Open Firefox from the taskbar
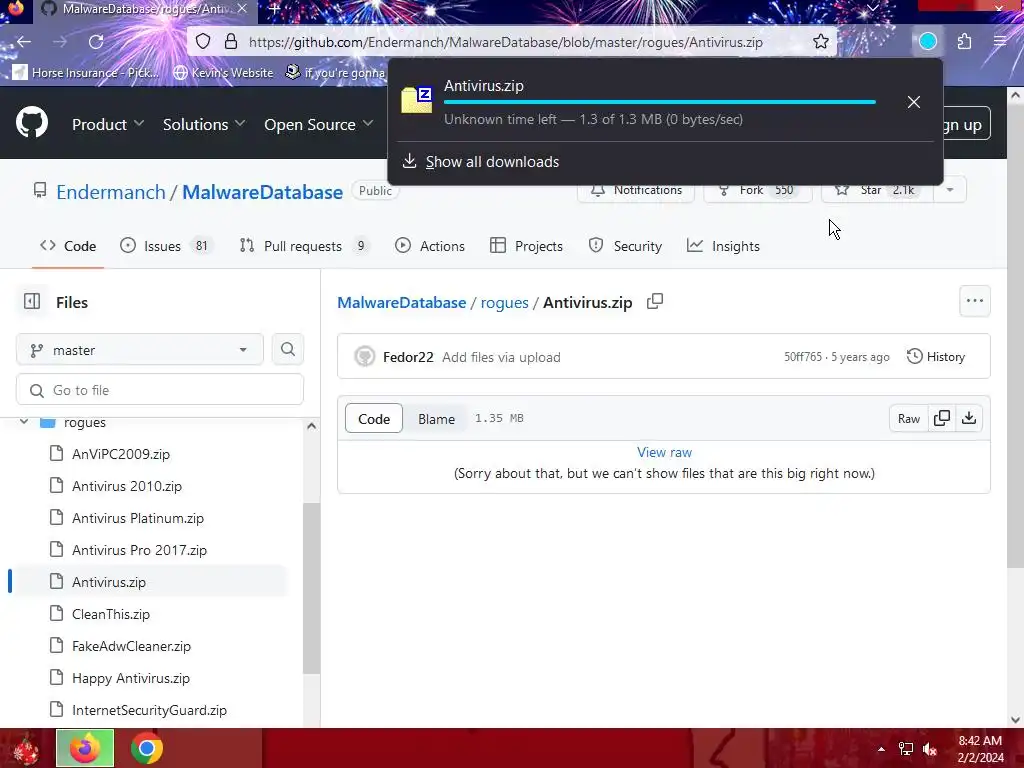This screenshot has height=768, width=1024. coord(85,748)
